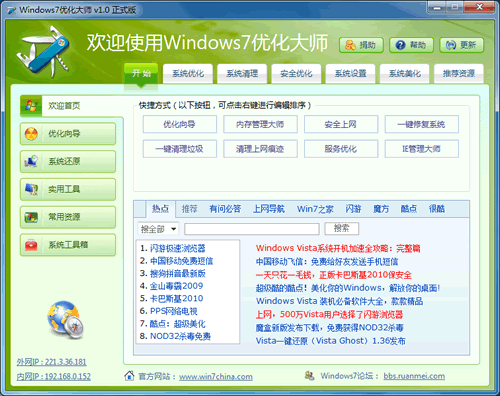
Task: Go to the 安全优化 tab
Action: tap(296, 73)
